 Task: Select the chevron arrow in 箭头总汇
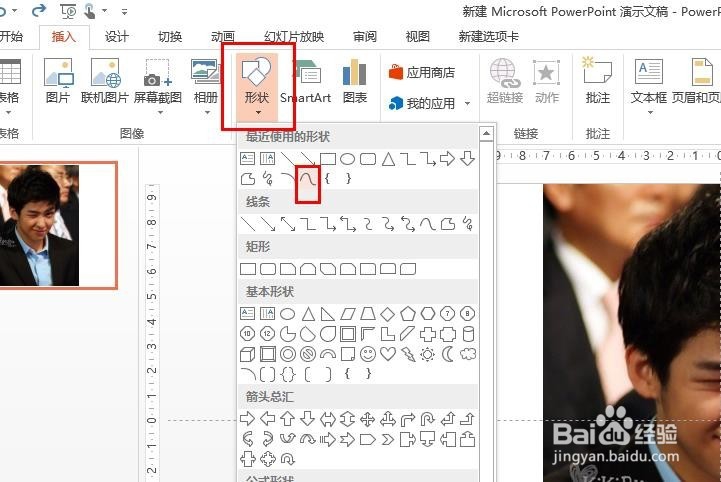tap(388, 440)
